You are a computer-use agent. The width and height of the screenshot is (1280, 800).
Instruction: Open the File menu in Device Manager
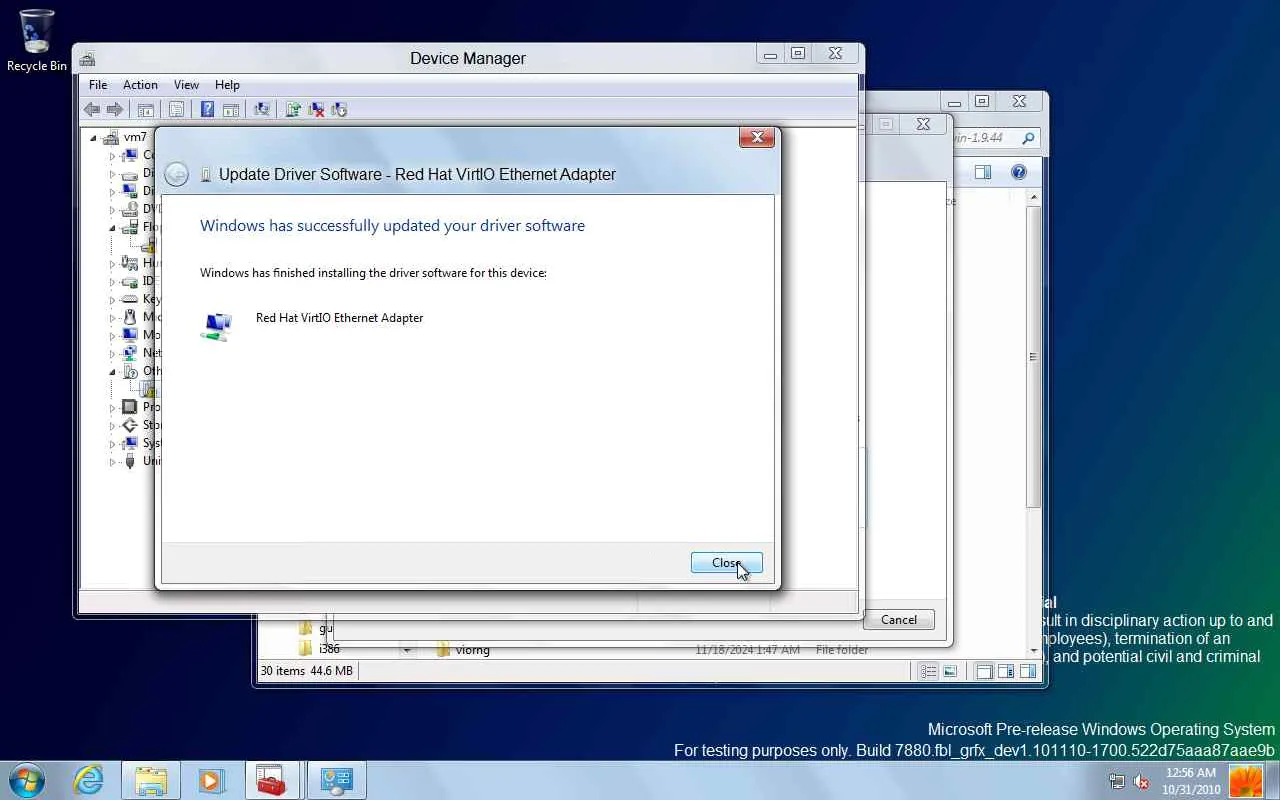pos(98,85)
